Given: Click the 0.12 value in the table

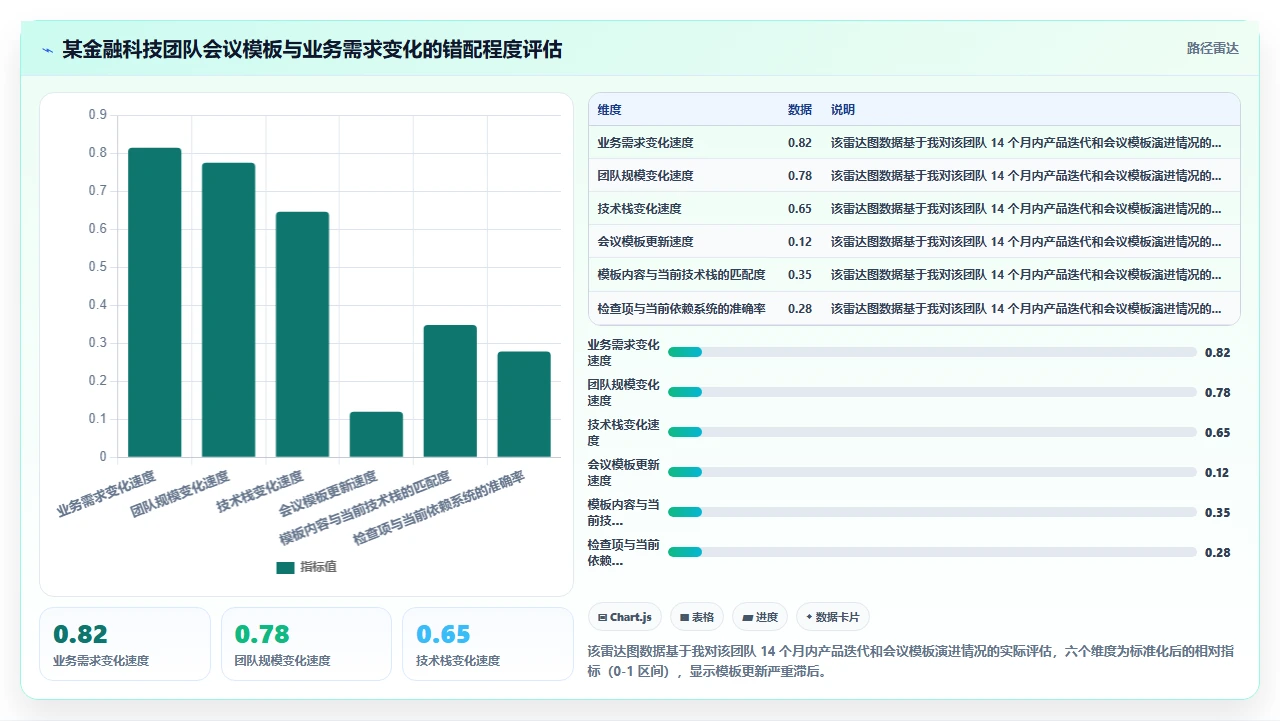Looking at the screenshot, I should click(x=800, y=241).
